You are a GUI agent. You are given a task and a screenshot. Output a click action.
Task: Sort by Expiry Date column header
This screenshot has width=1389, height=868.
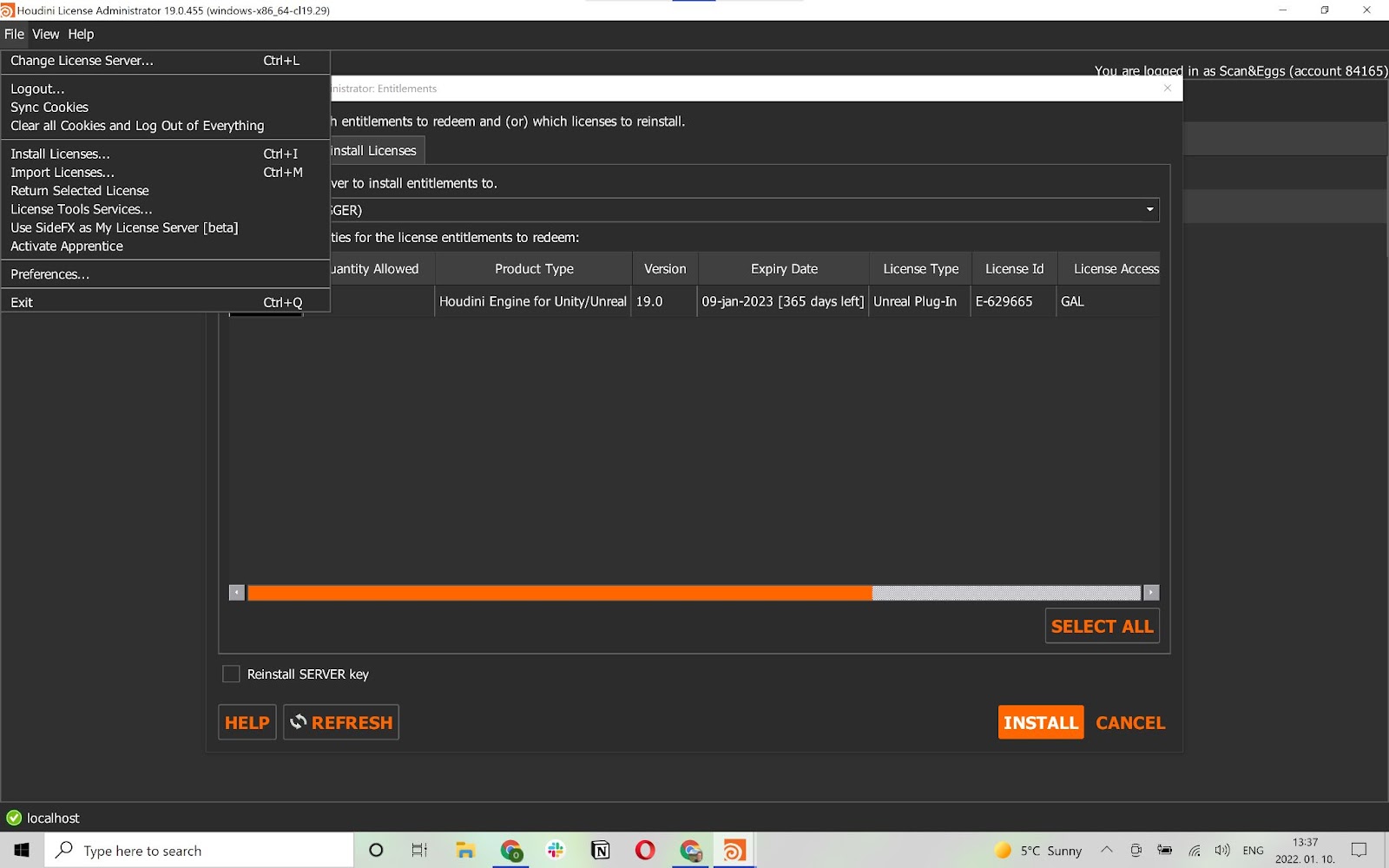[x=784, y=269]
